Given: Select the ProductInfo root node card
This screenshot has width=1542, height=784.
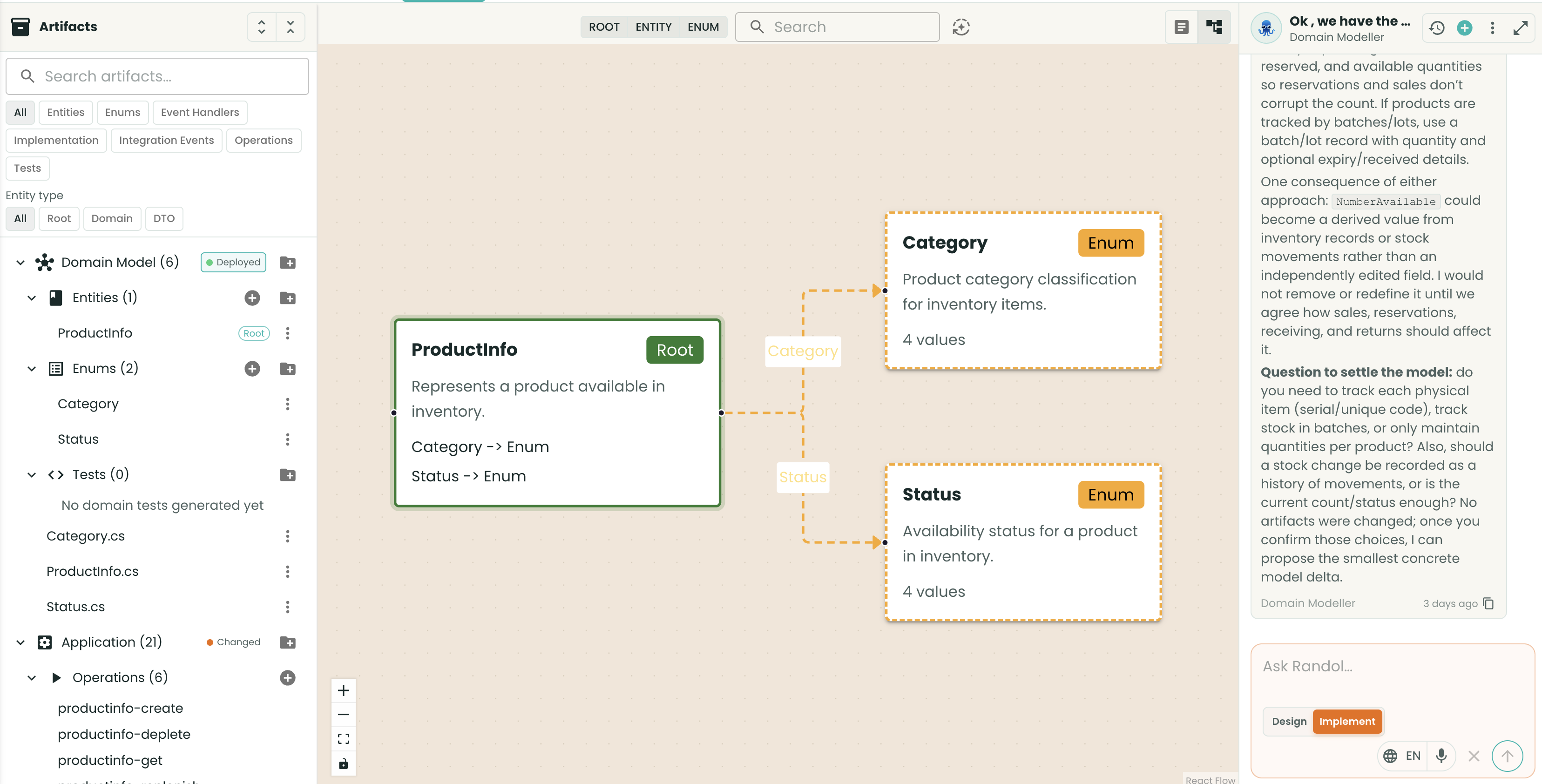Looking at the screenshot, I should click(x=557, y=412).
